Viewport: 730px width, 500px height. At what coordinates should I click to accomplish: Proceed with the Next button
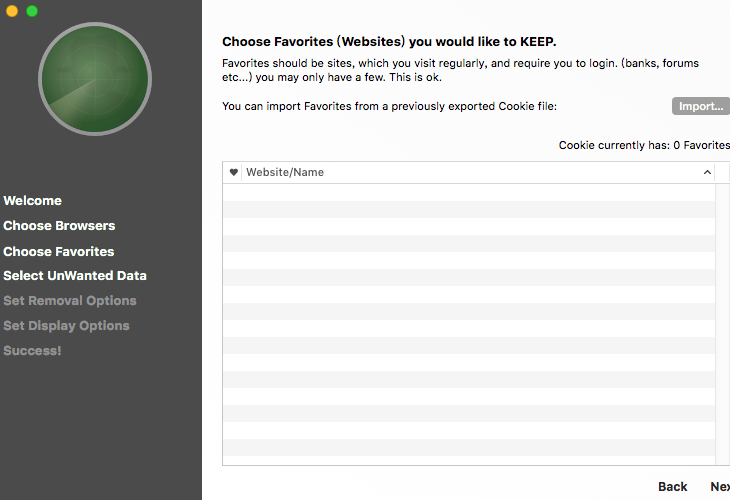pyautogui.click(x=720, y=486)
